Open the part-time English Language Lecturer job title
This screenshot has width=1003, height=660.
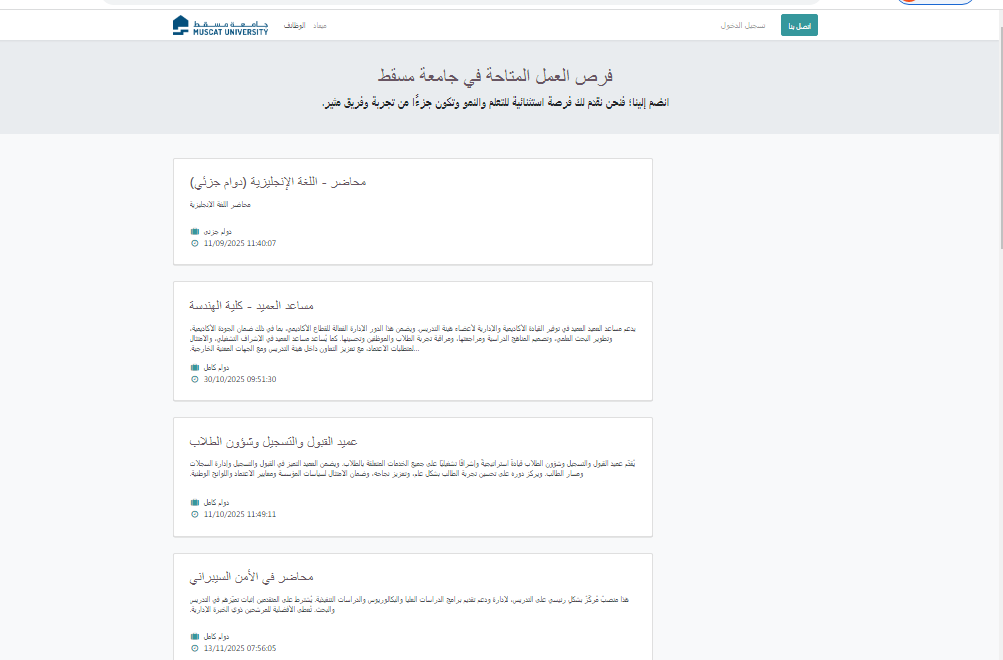(x=277, y=182)
